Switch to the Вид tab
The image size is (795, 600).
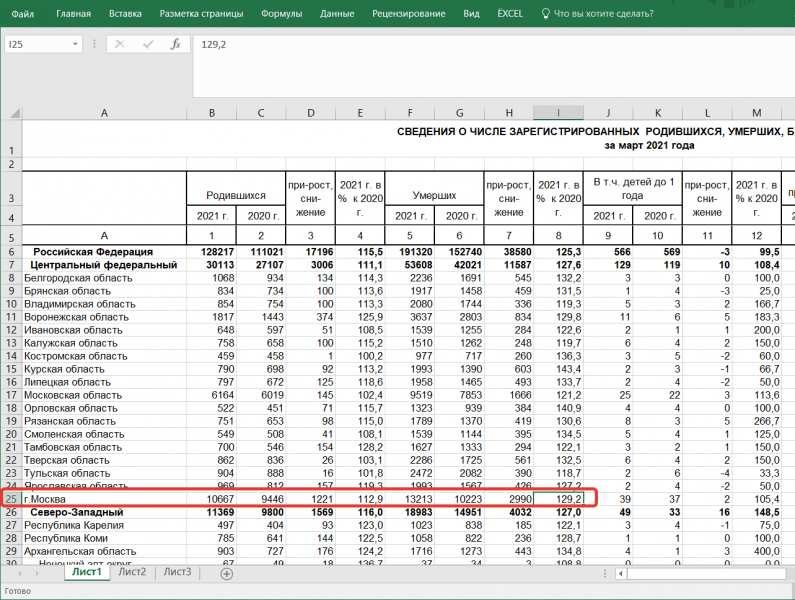click(x=471, y=14)
